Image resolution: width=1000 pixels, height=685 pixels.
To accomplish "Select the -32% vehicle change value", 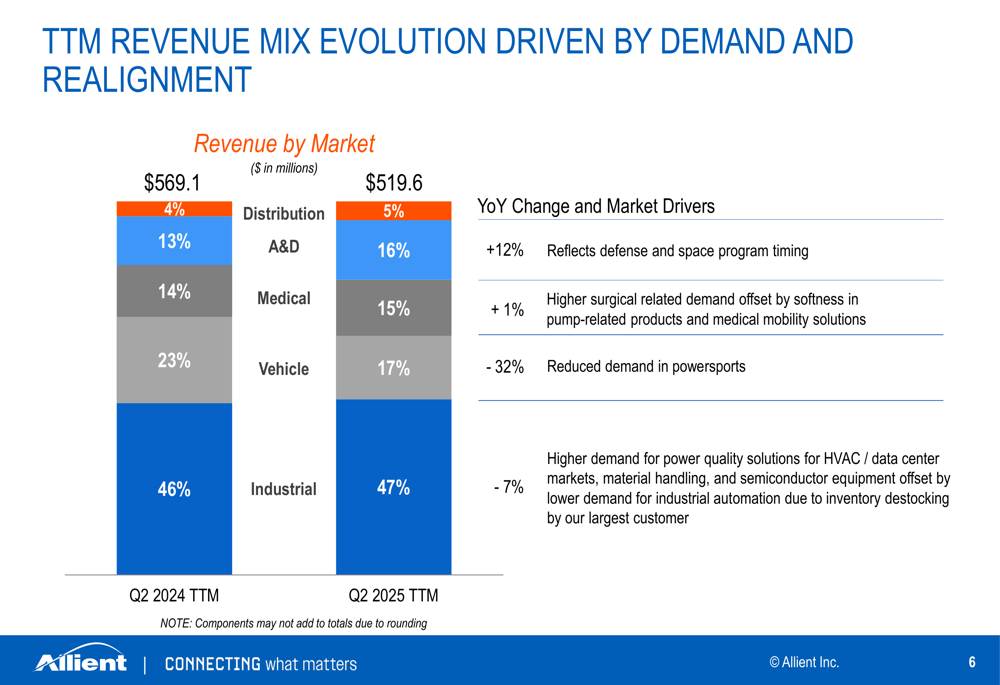I will tap(504, 367).
